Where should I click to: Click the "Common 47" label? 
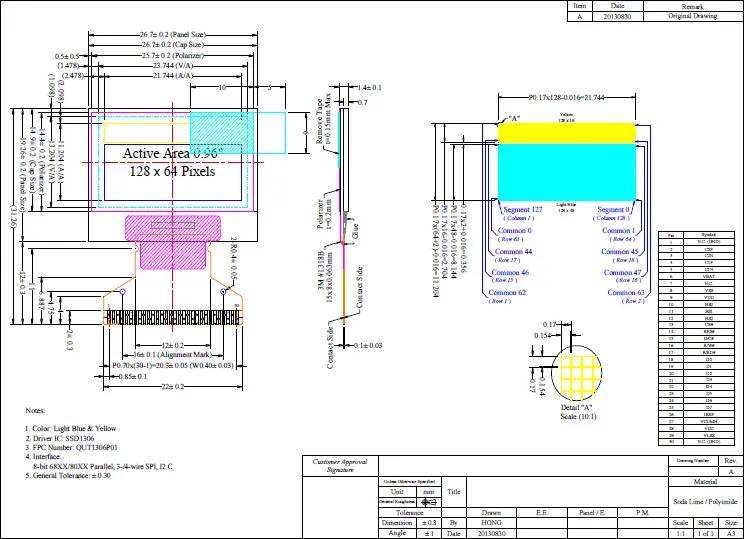[x=622, y=272]
